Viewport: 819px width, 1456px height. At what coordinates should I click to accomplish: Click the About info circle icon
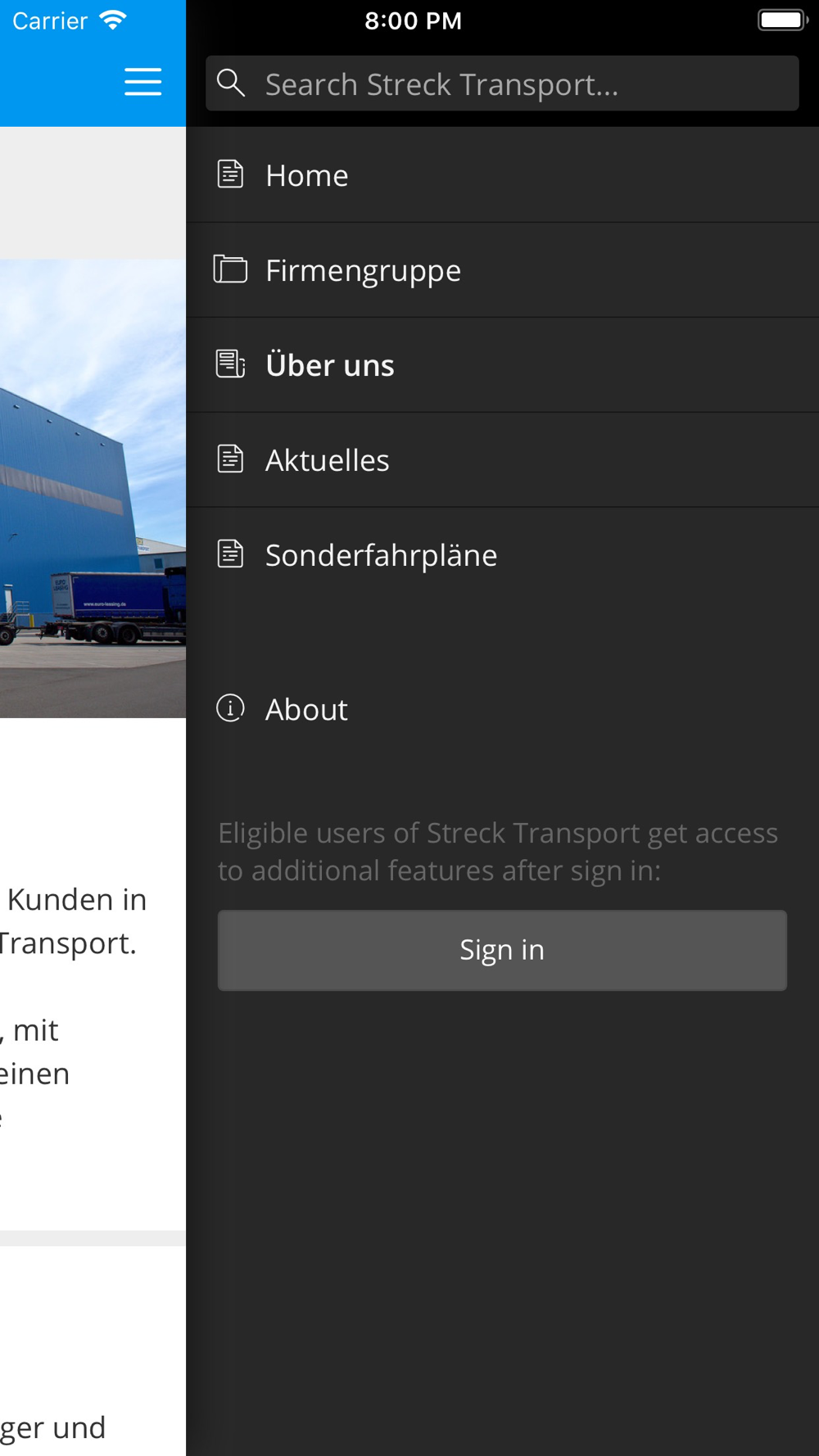coord(230,708)
